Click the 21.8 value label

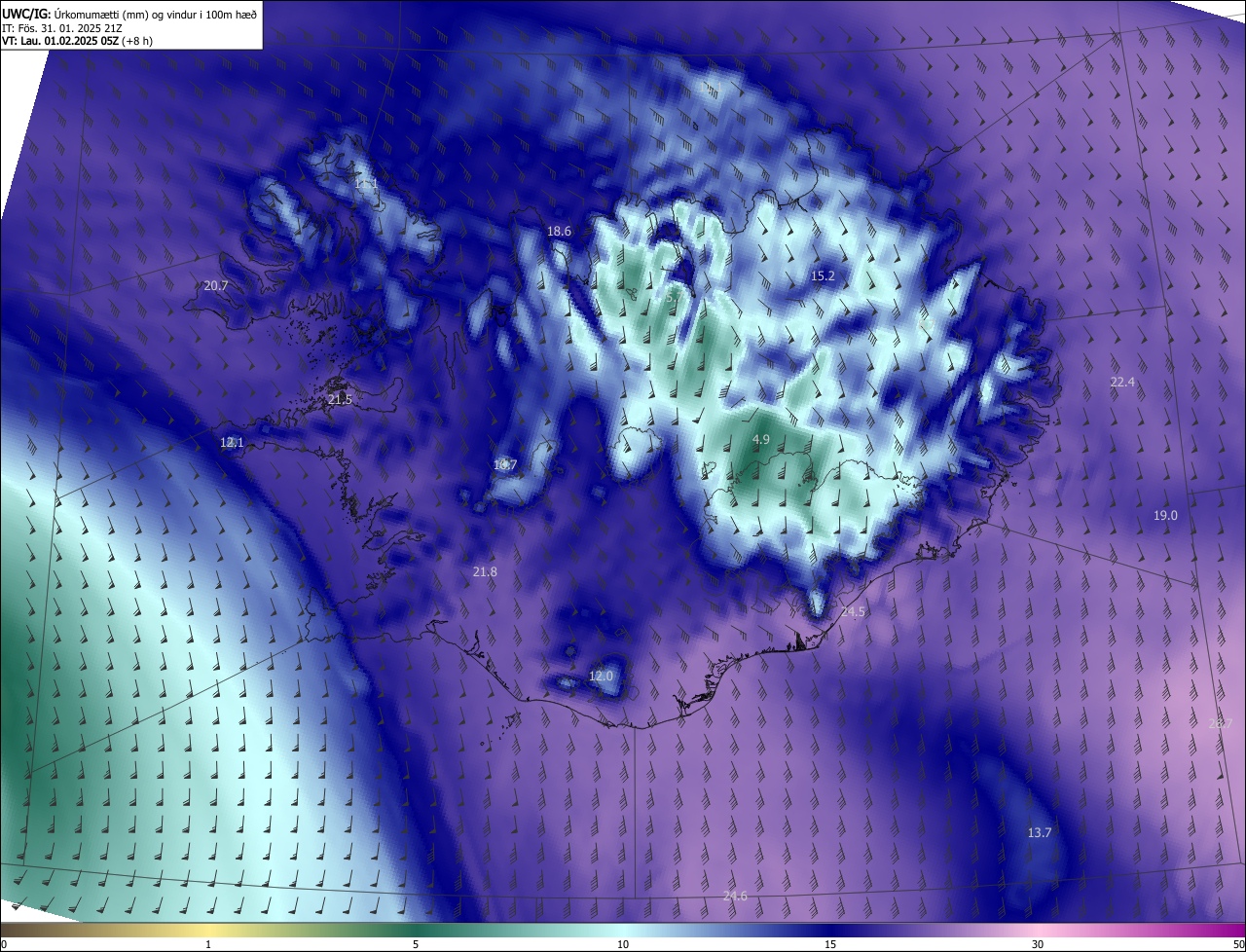pos(485,572)
